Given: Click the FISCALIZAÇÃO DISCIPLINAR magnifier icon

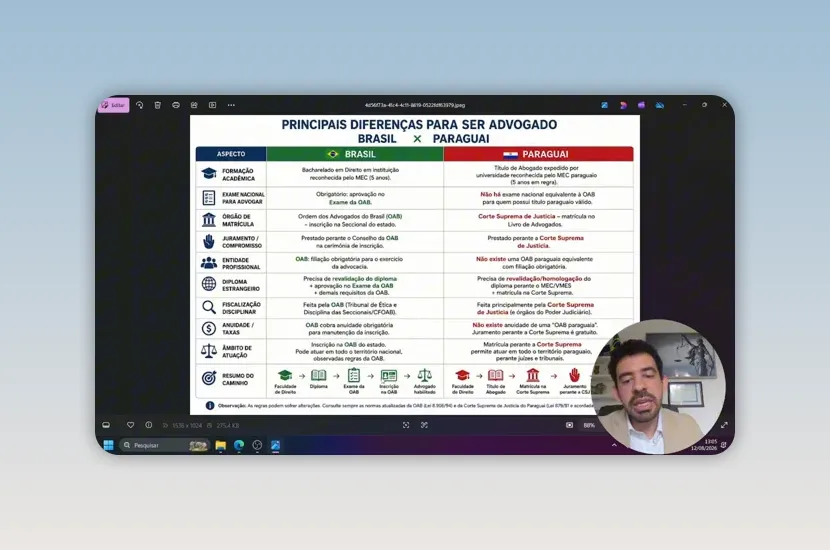Looking at the screenshot, I should 209,307.
